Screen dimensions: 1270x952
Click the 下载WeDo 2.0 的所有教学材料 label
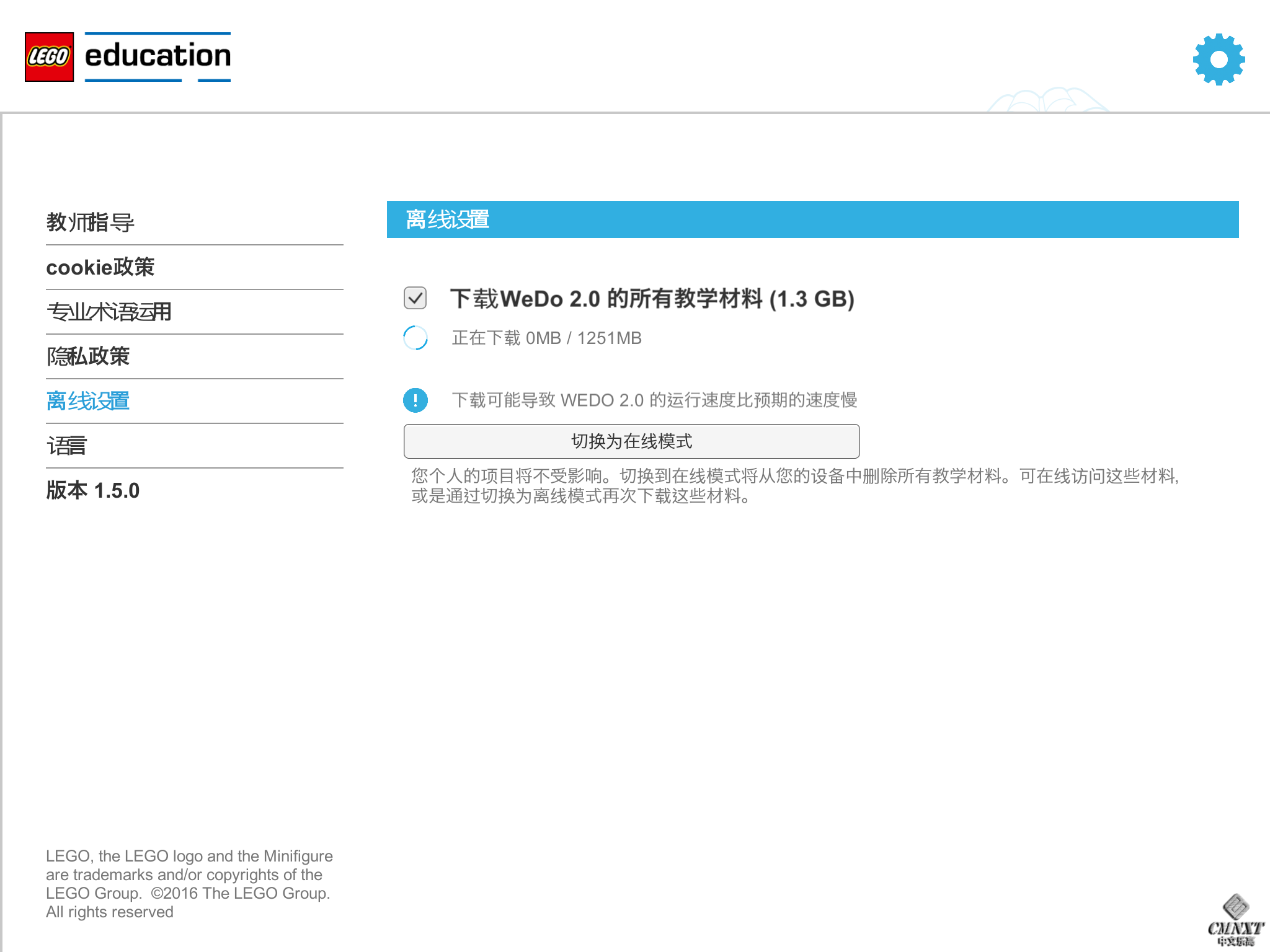[x=652, y=299]
